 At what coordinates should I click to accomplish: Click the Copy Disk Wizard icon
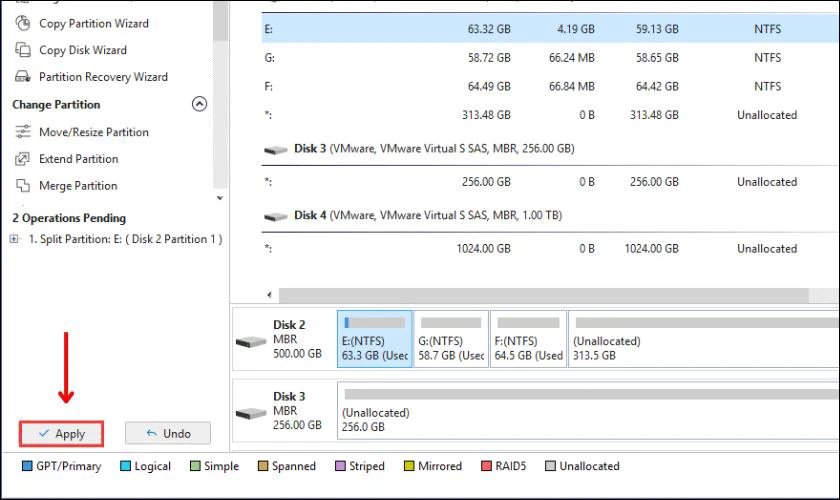(x=22, y=50)
